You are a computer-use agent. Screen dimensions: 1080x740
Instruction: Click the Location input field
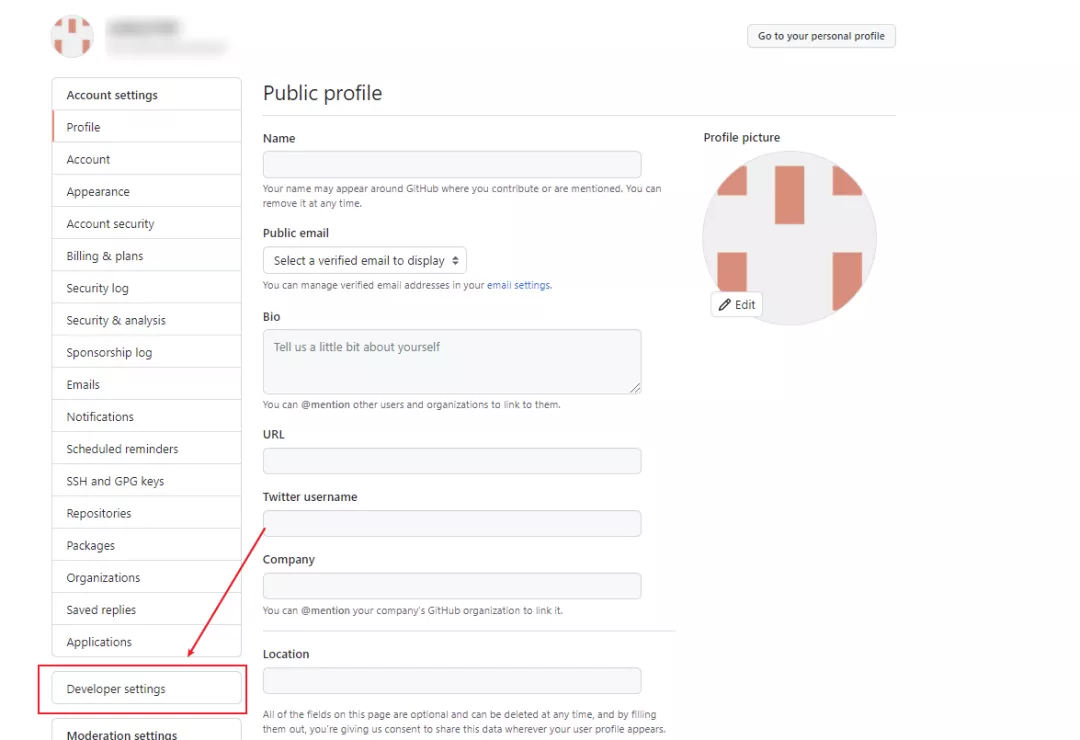coord(452,680)
